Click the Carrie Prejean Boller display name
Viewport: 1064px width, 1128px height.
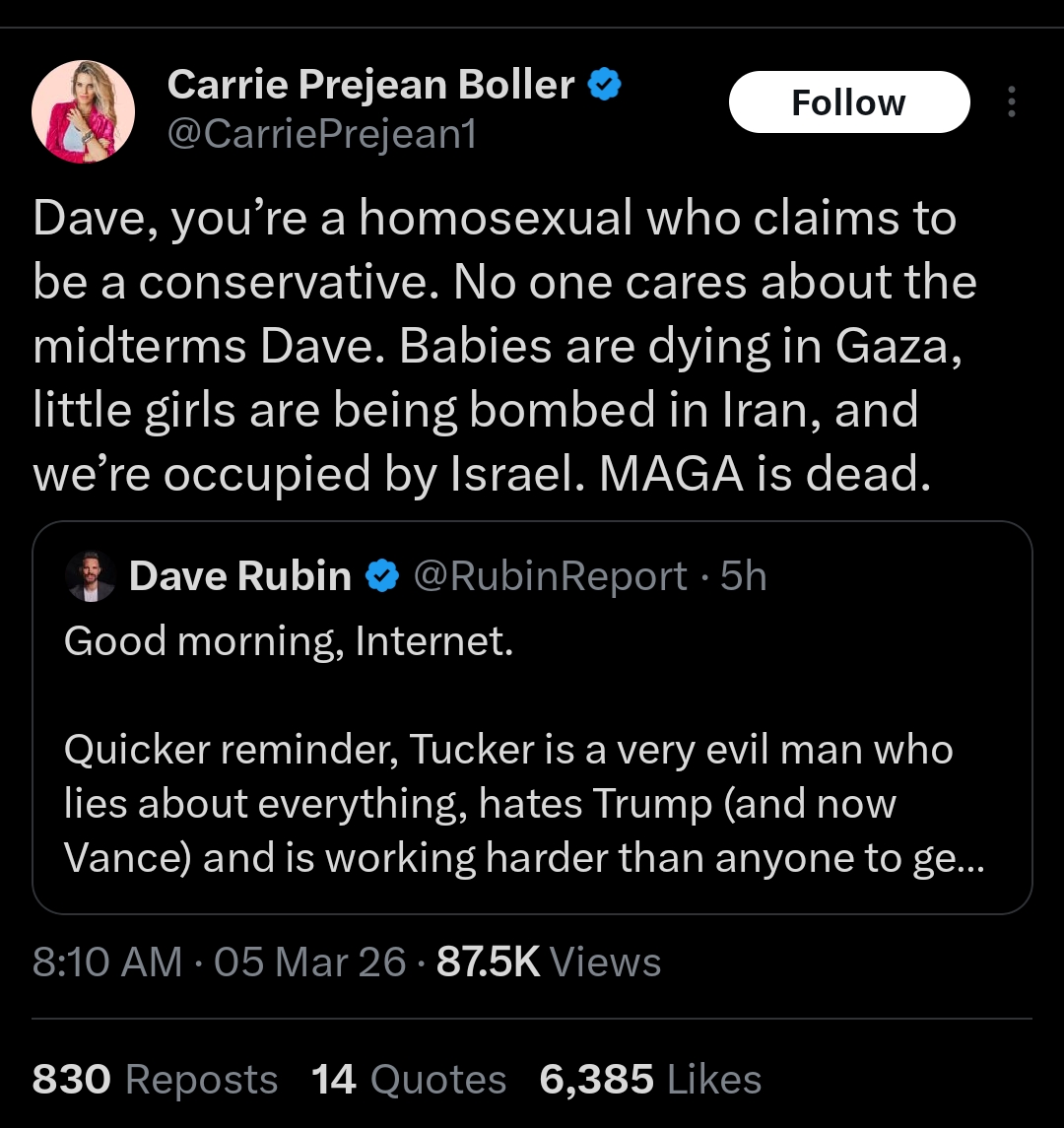(x=370, y=86)
